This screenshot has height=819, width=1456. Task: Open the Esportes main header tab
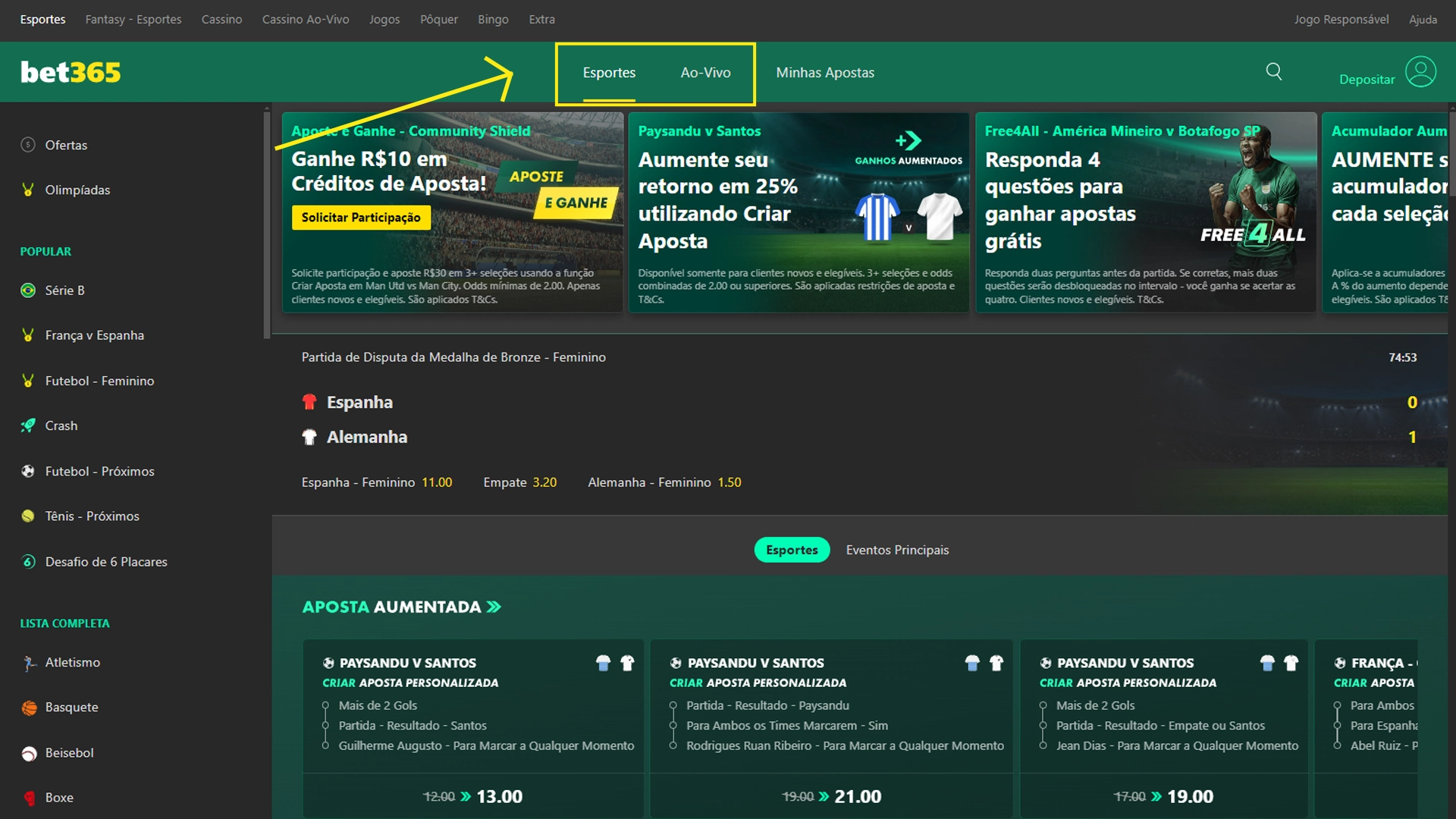coord(609,73)
